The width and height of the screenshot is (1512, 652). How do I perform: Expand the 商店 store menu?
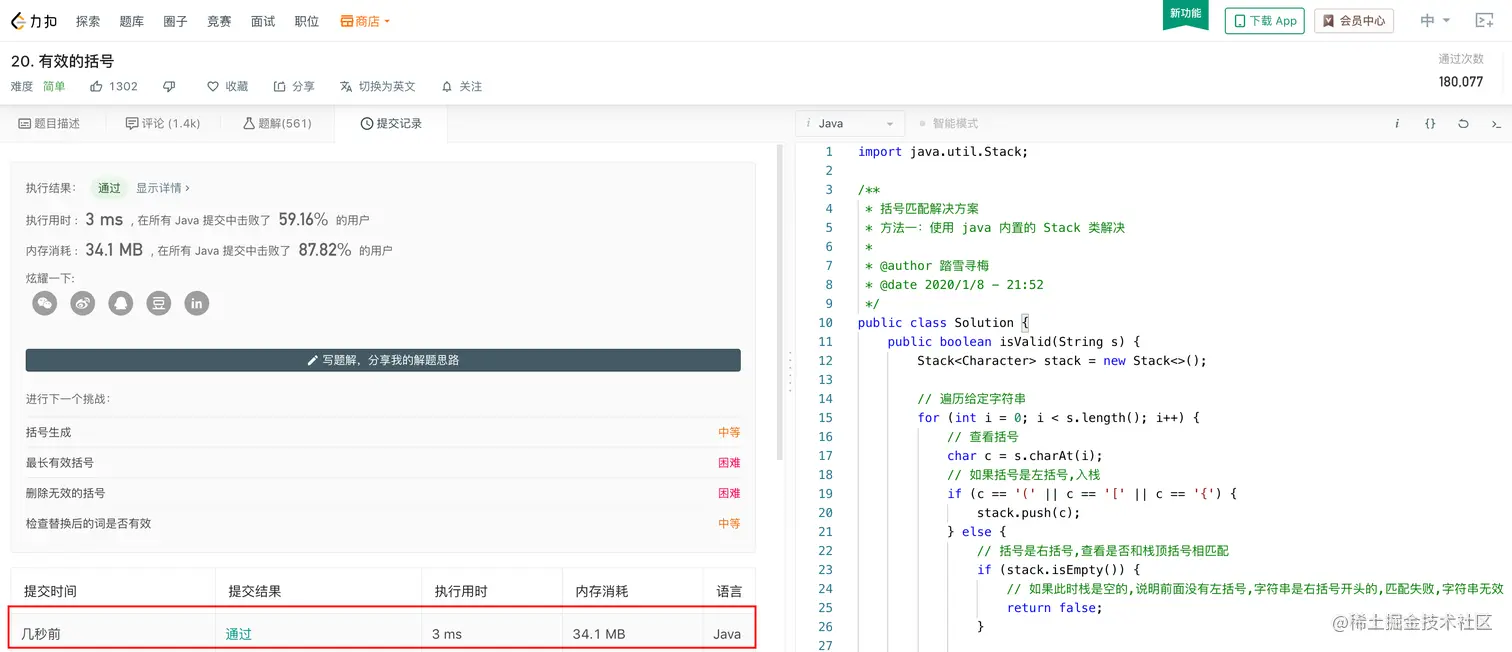click(x=365, y=21)
